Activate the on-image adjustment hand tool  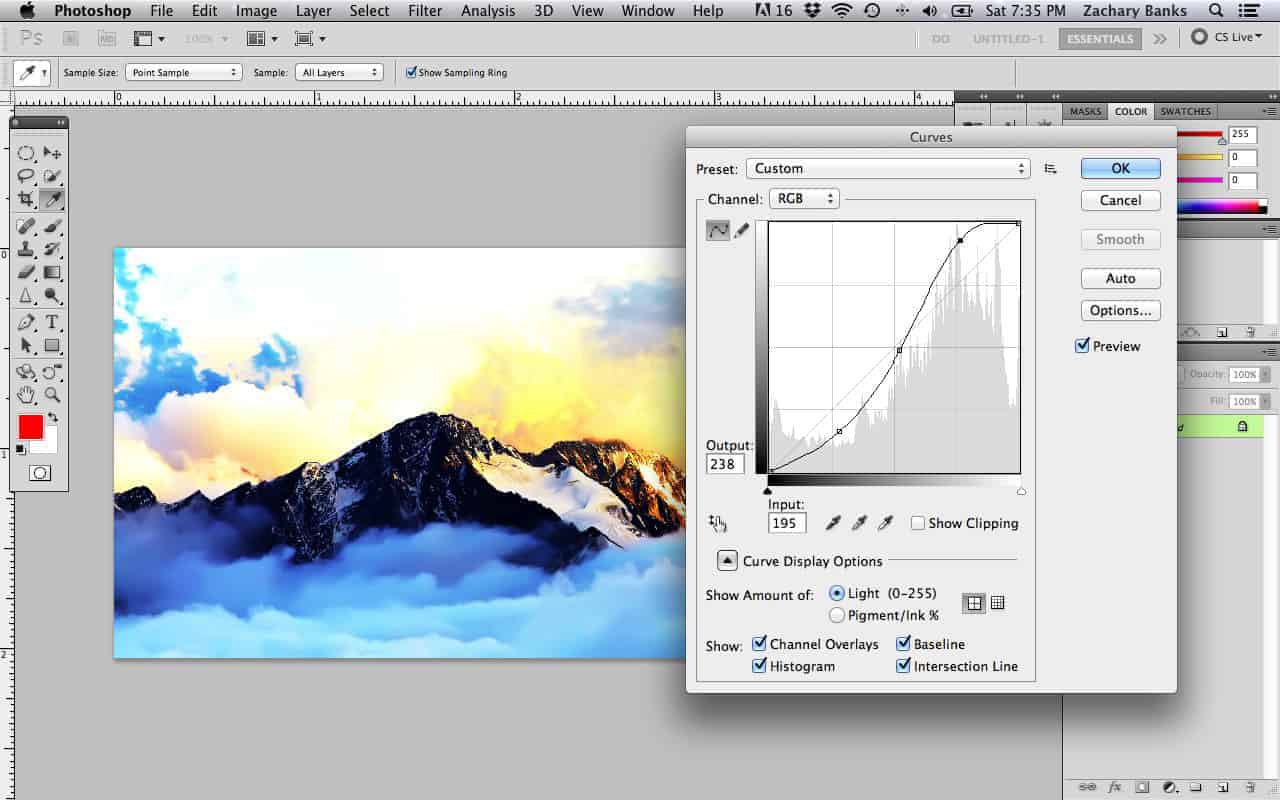tap(716, 523)
